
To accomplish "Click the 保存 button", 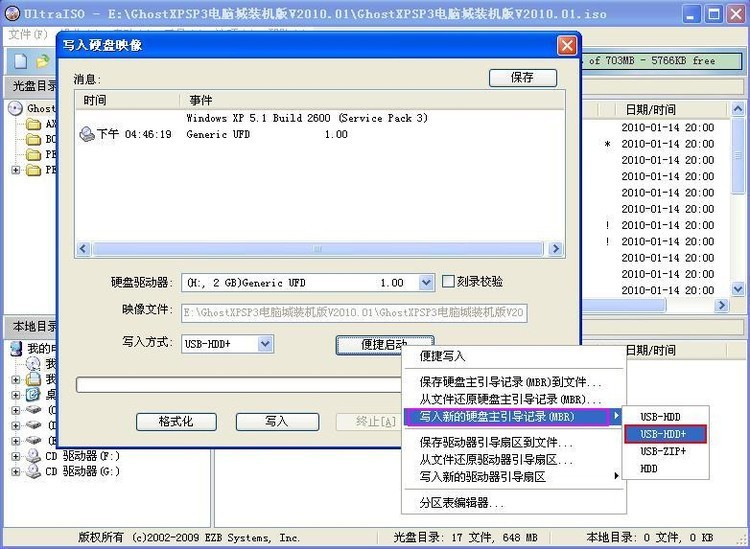I will pyautogui.click(x=523, y=77).
